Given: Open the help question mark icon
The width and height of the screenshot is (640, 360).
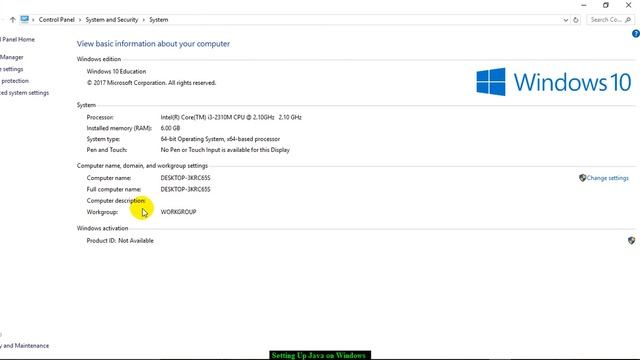Looking at the screenshot, I should pyautogui.click(x=636, y=34).
